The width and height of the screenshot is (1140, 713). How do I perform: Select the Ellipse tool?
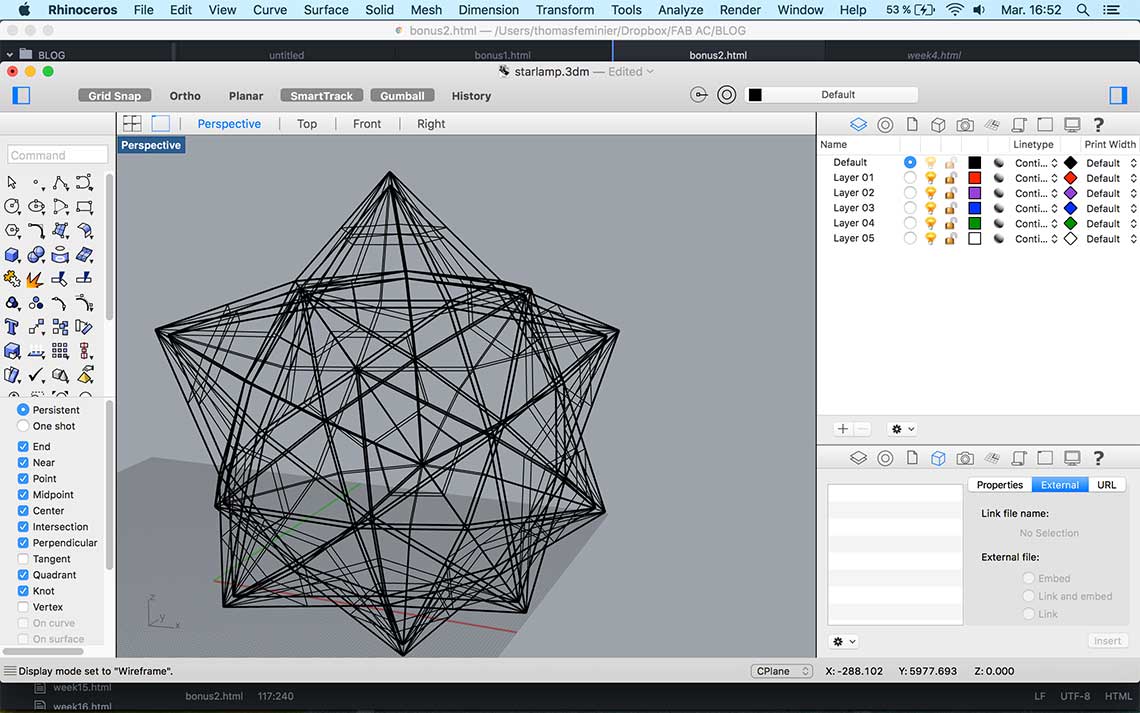(36, 206)
